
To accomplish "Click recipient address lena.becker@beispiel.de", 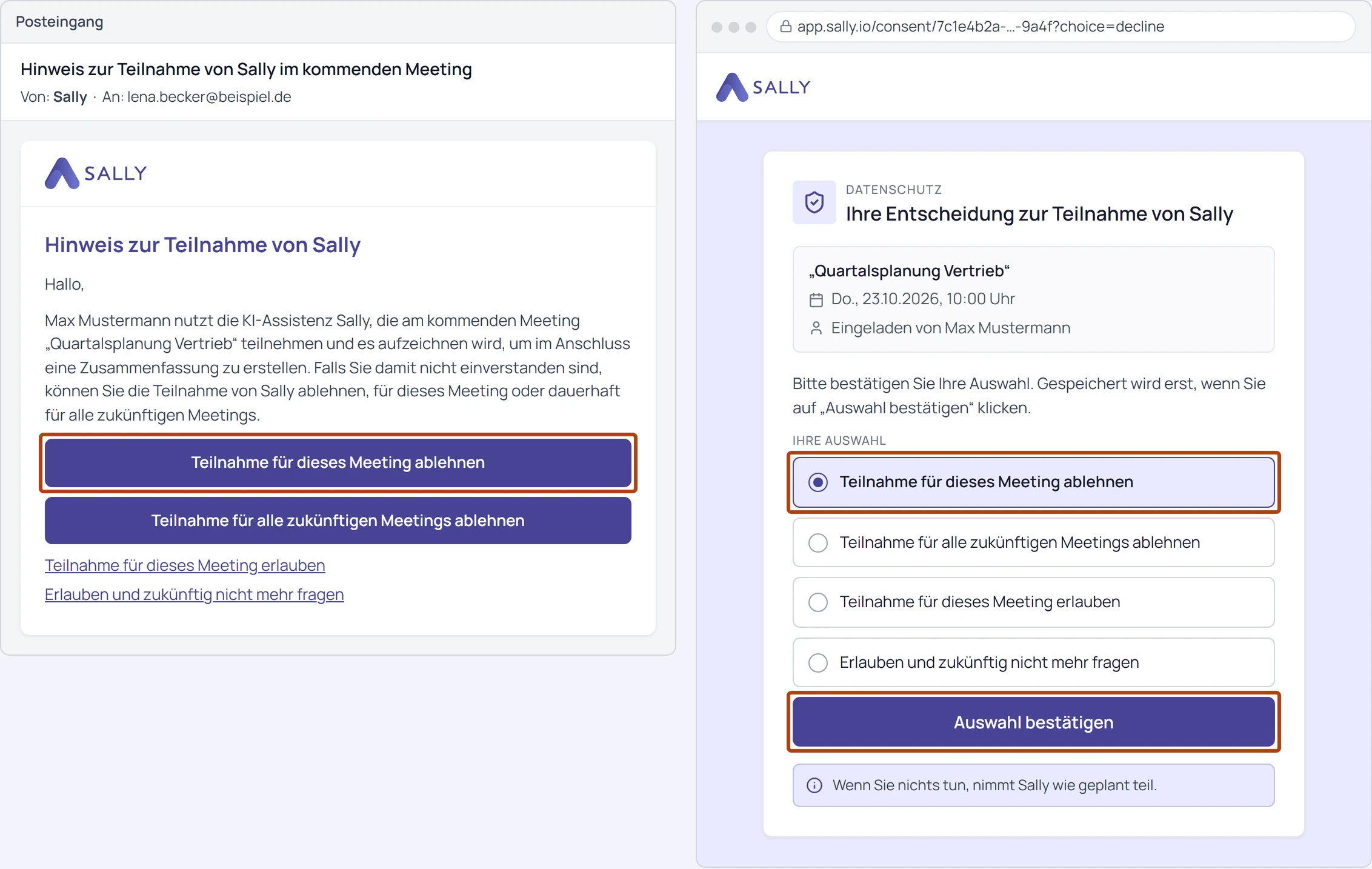I will coord(209,97).
